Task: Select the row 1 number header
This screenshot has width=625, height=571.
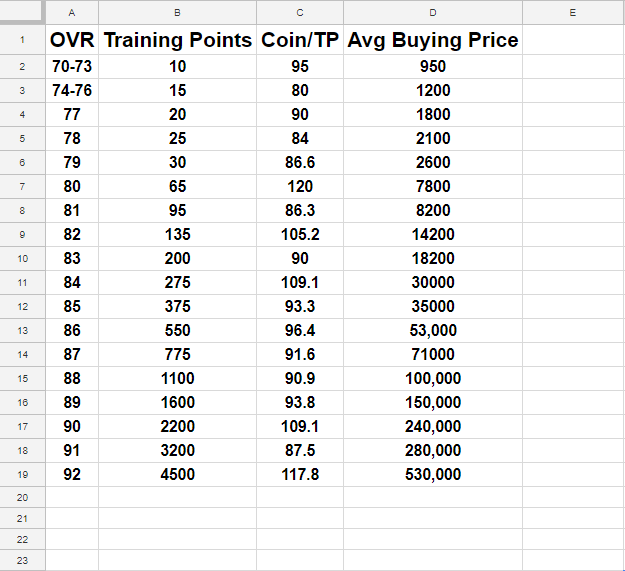Action: click(x=22, y=41)
